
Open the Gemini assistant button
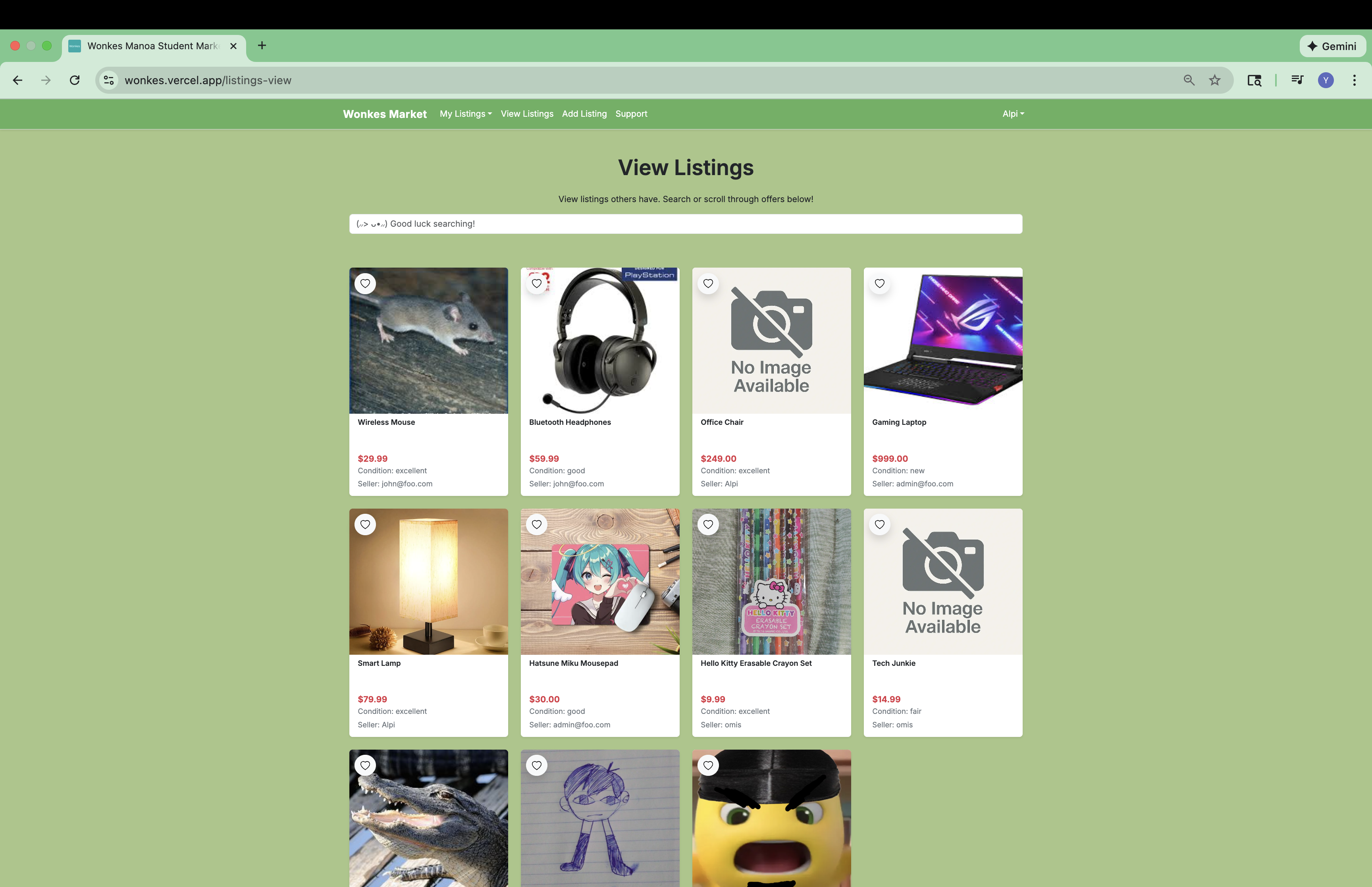(x=1332, y=46)
